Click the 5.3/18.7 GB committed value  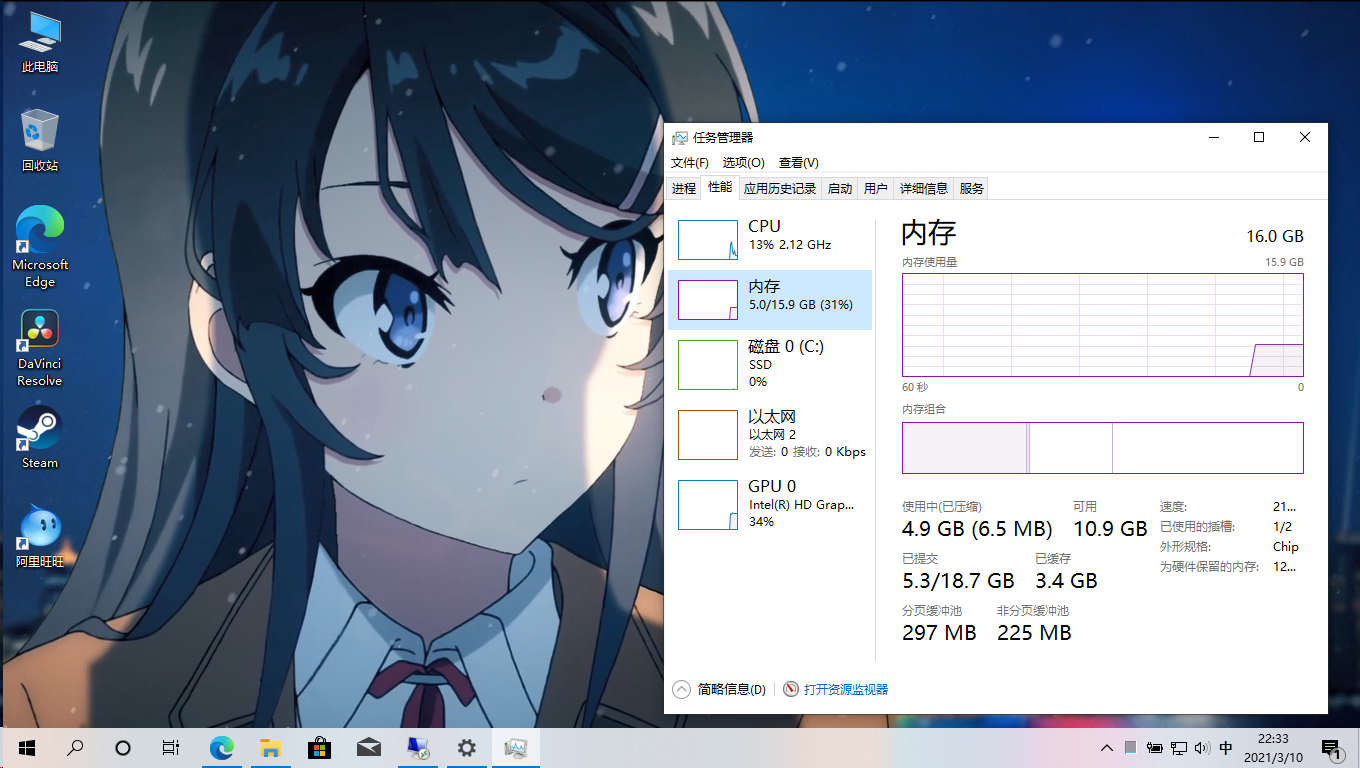(x=958, y=580)
